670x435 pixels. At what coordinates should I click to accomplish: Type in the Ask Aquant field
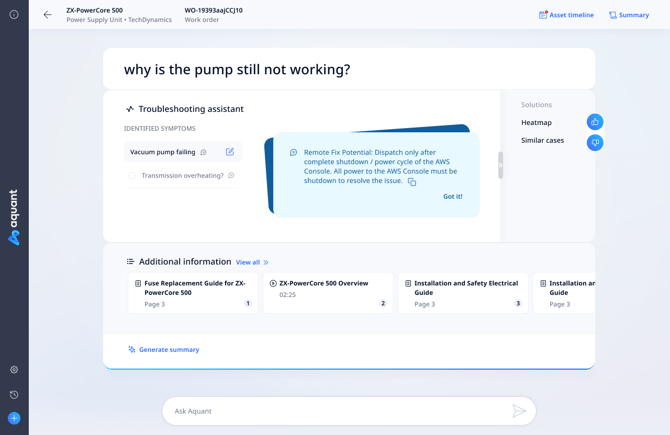pos(335,411)
